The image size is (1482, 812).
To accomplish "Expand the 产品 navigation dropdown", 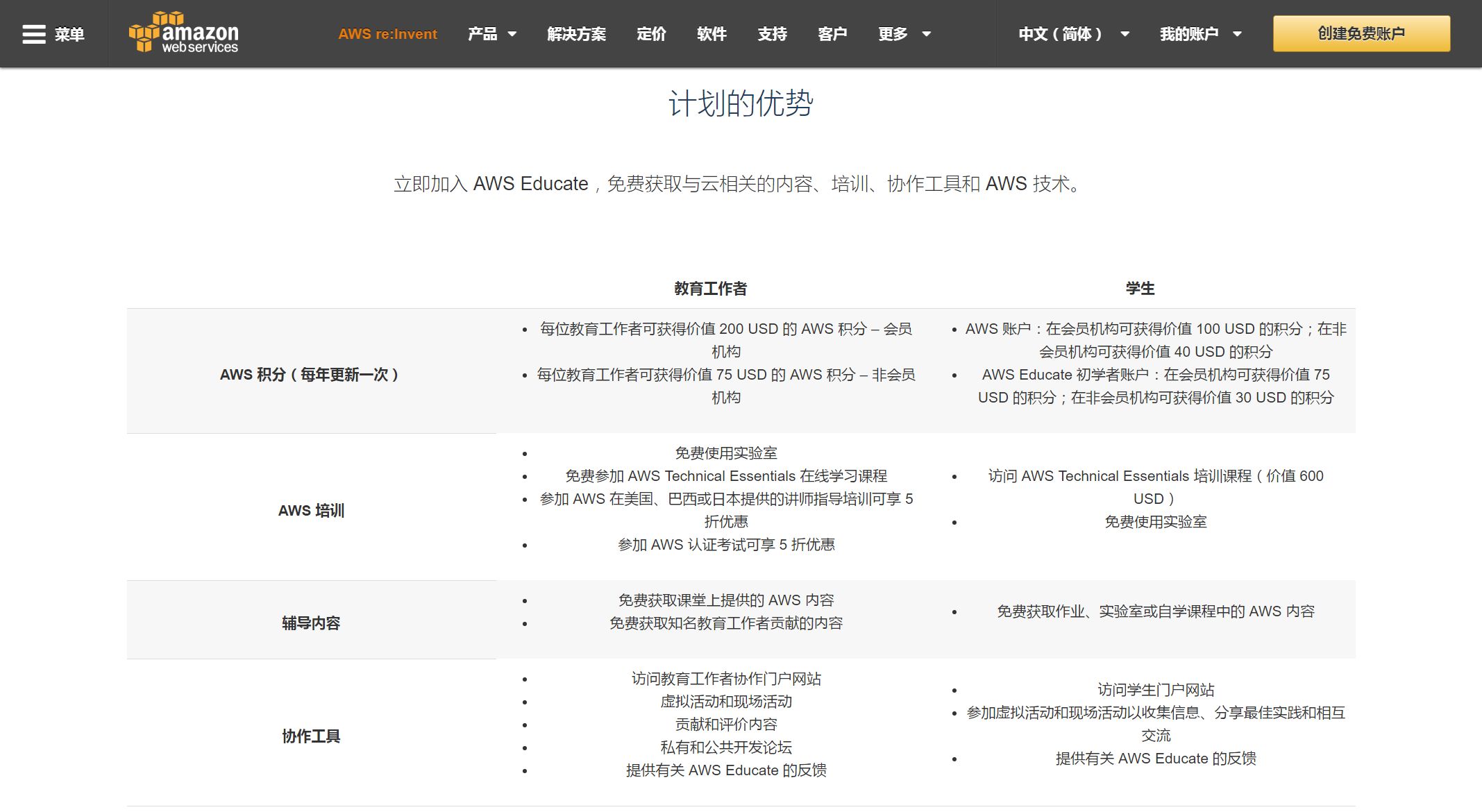I will [492, 34].
